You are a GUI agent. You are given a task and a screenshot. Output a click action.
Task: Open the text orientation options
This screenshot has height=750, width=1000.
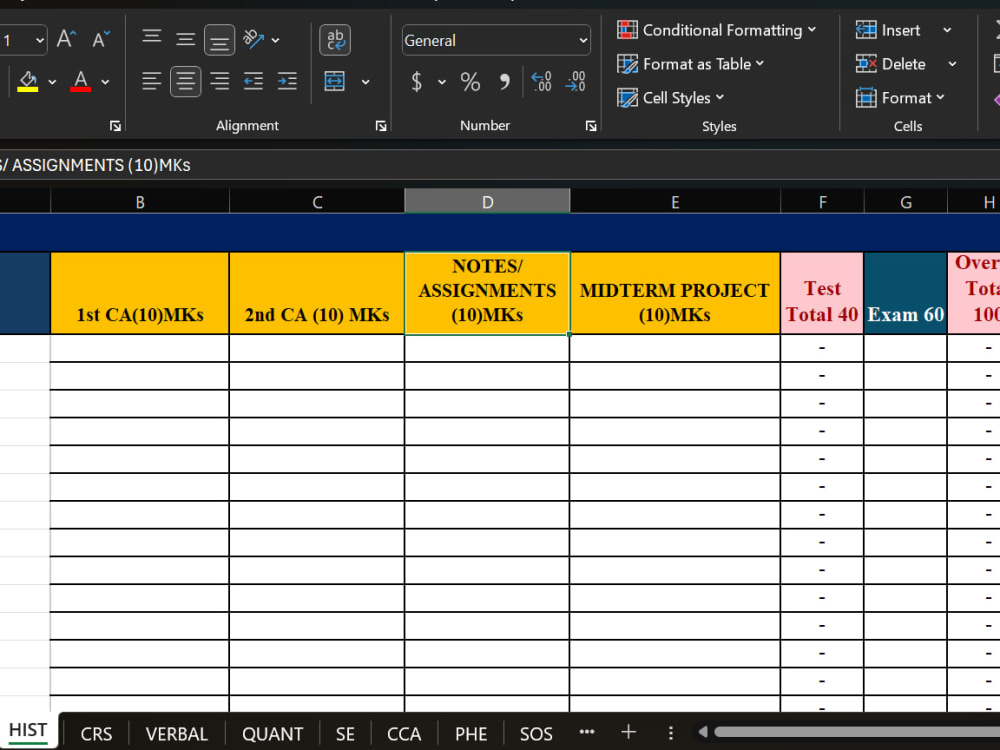coord(253,40)
